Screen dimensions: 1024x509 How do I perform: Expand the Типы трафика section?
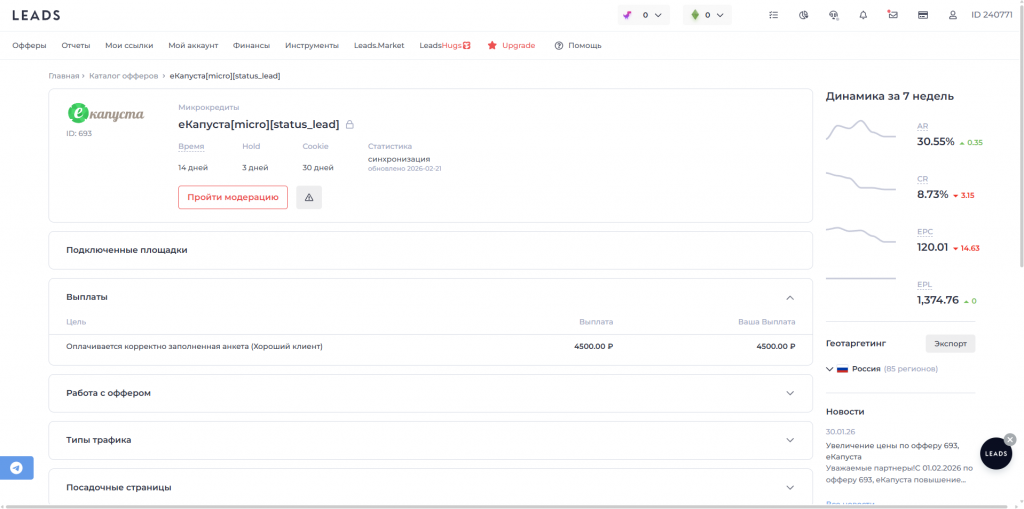point(790,440)
